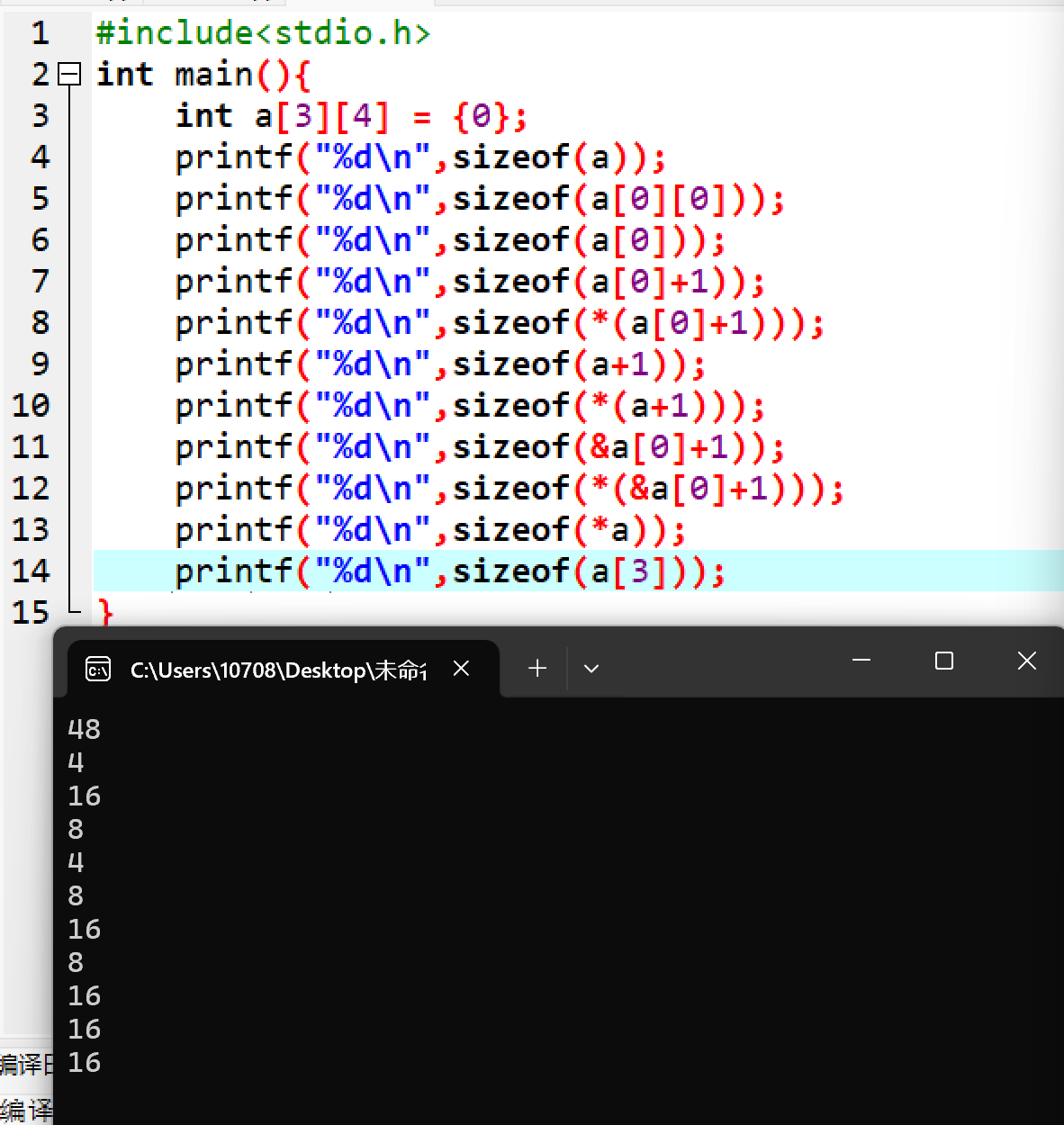This screenshot has height=1125, width=1064.
Task: Click the terminal tab's console icon
Action: pos(98,669)
